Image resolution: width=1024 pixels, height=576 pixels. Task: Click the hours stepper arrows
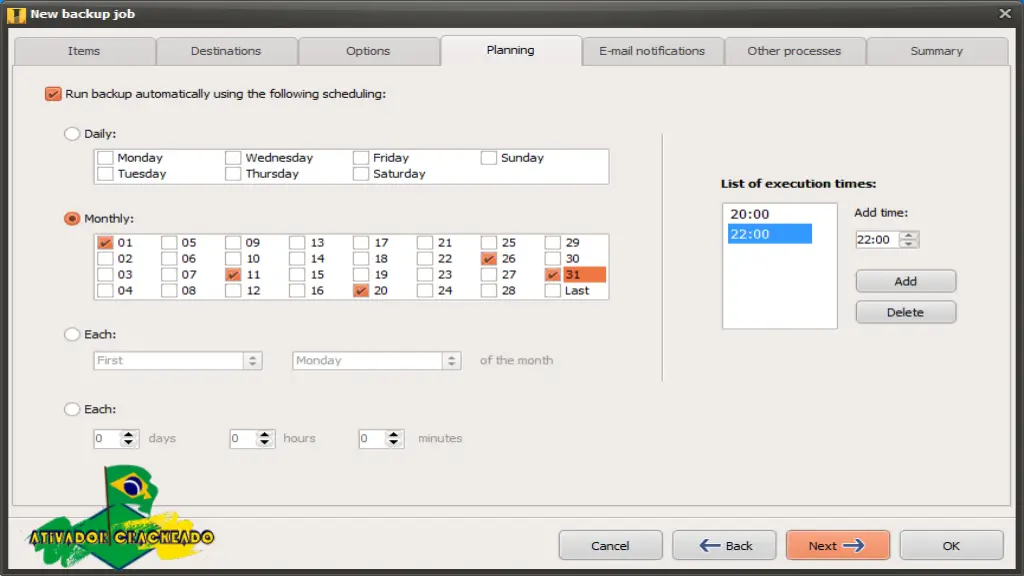264,439
